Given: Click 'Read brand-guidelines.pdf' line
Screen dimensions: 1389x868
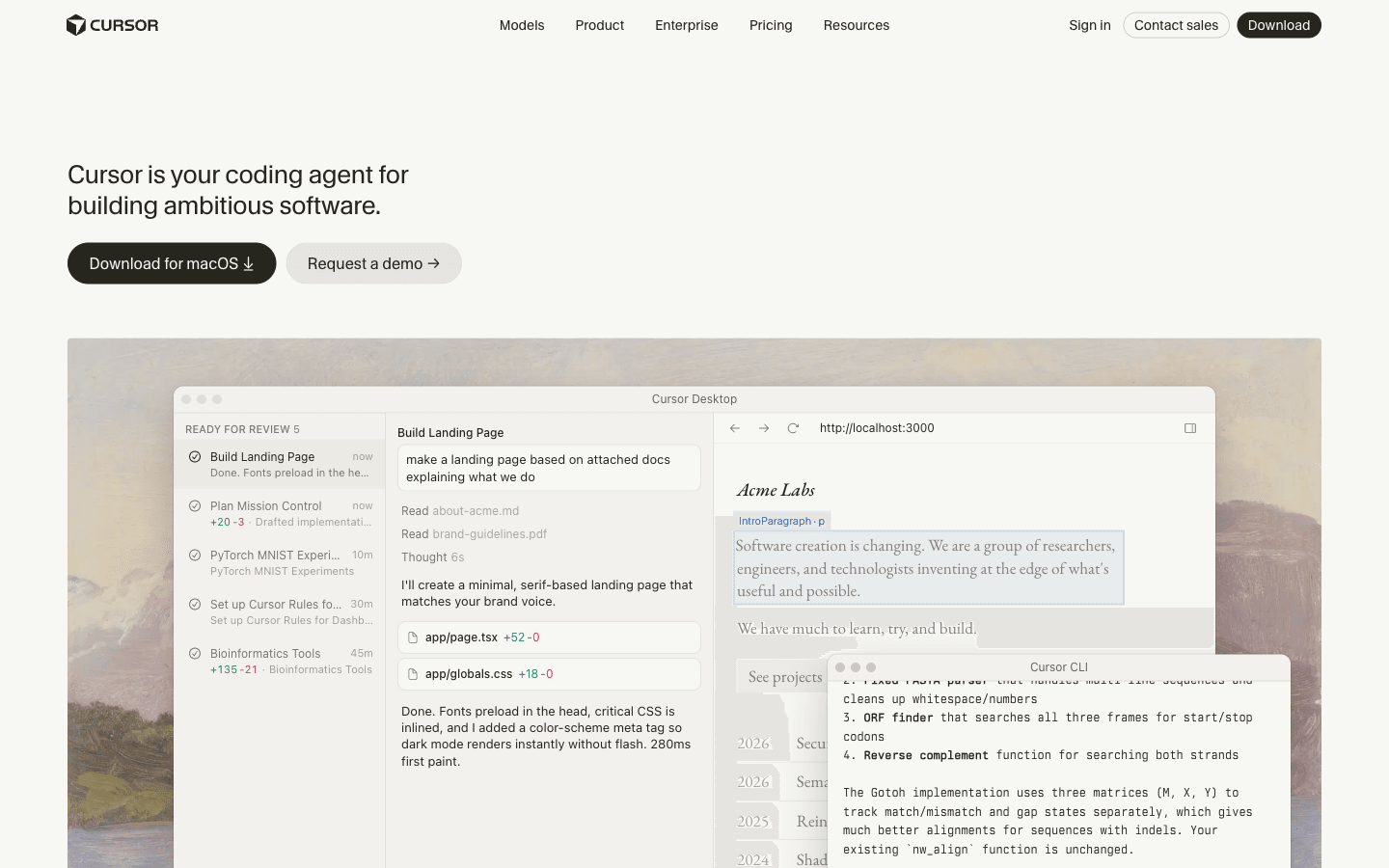Looking at the screenshot, I should click(x=474, y=534).
